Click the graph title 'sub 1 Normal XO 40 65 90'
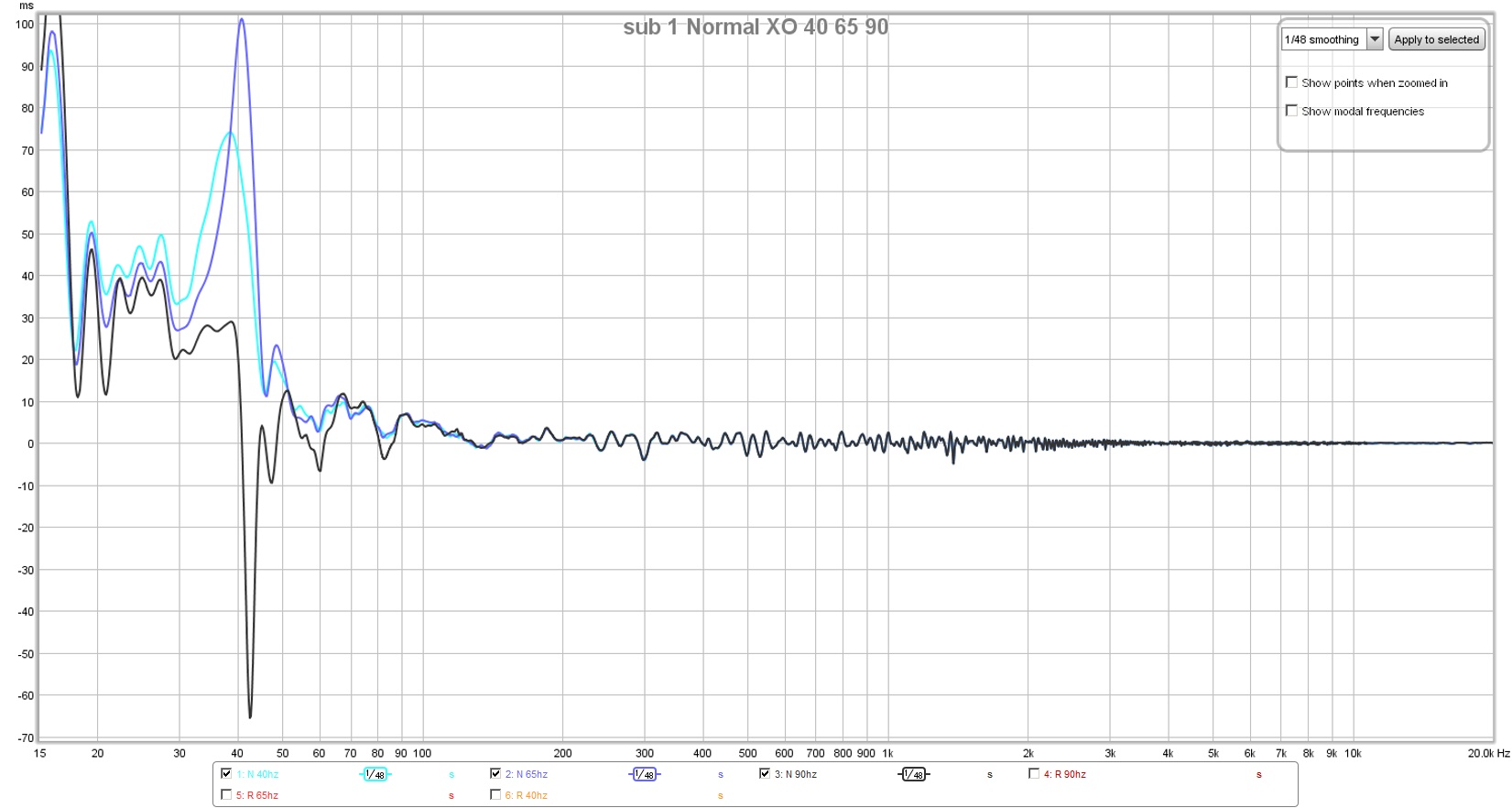1512x808 pixels. tap(756, 27)
